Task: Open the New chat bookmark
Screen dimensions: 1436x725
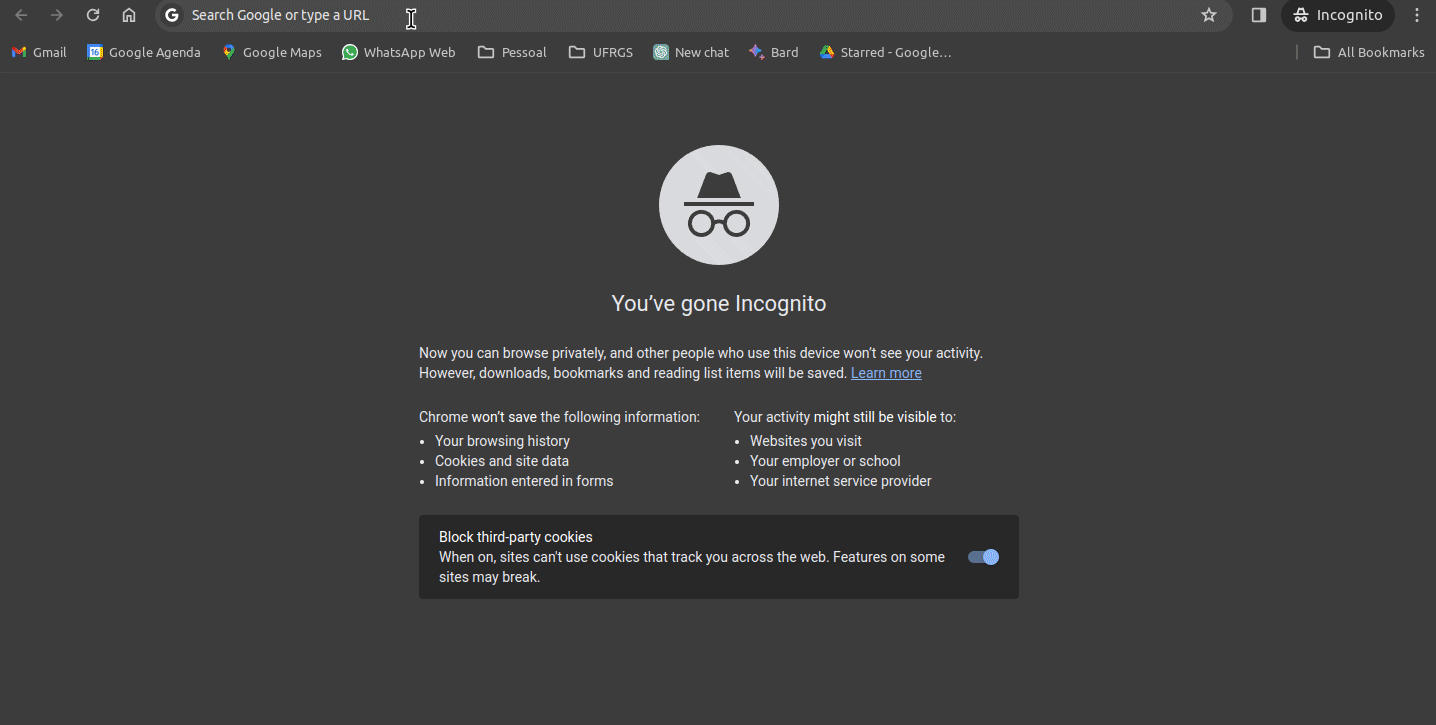Action: 691,52
